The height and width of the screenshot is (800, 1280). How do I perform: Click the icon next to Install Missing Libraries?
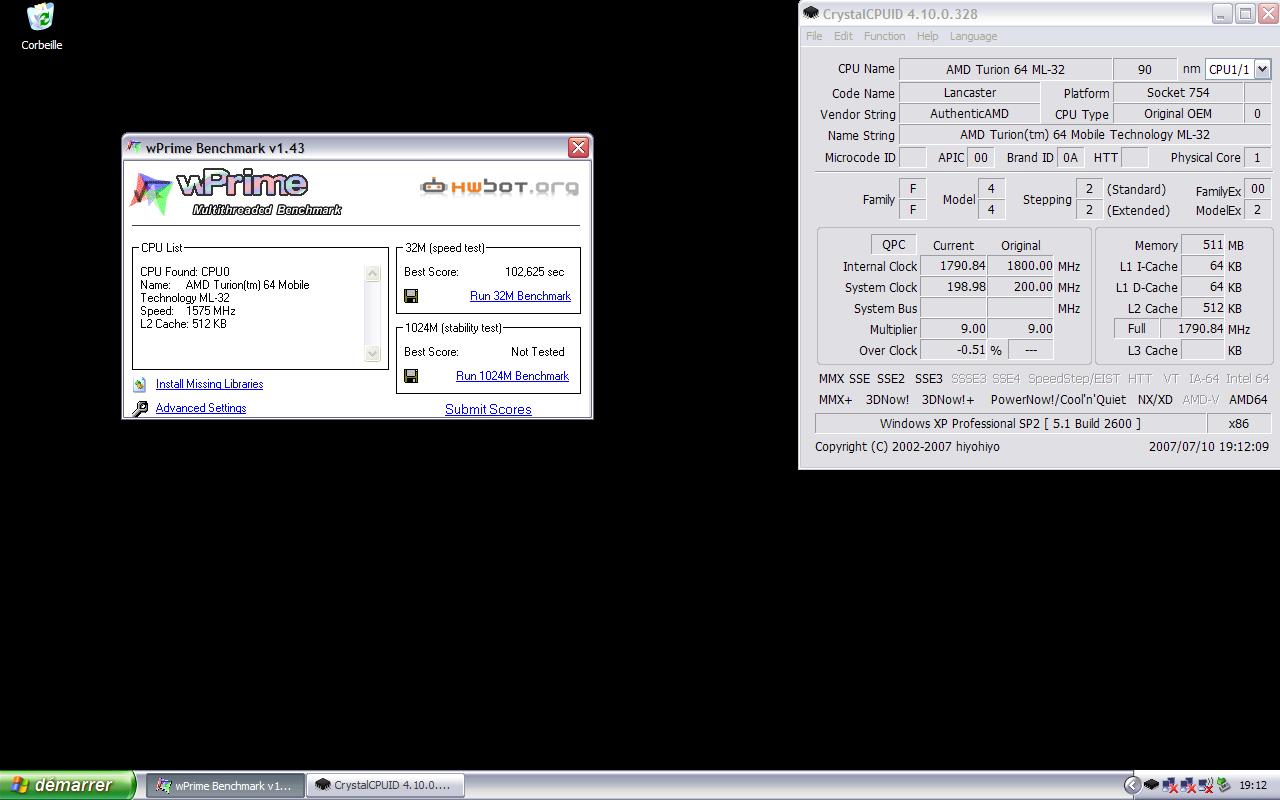coord(139,384)
